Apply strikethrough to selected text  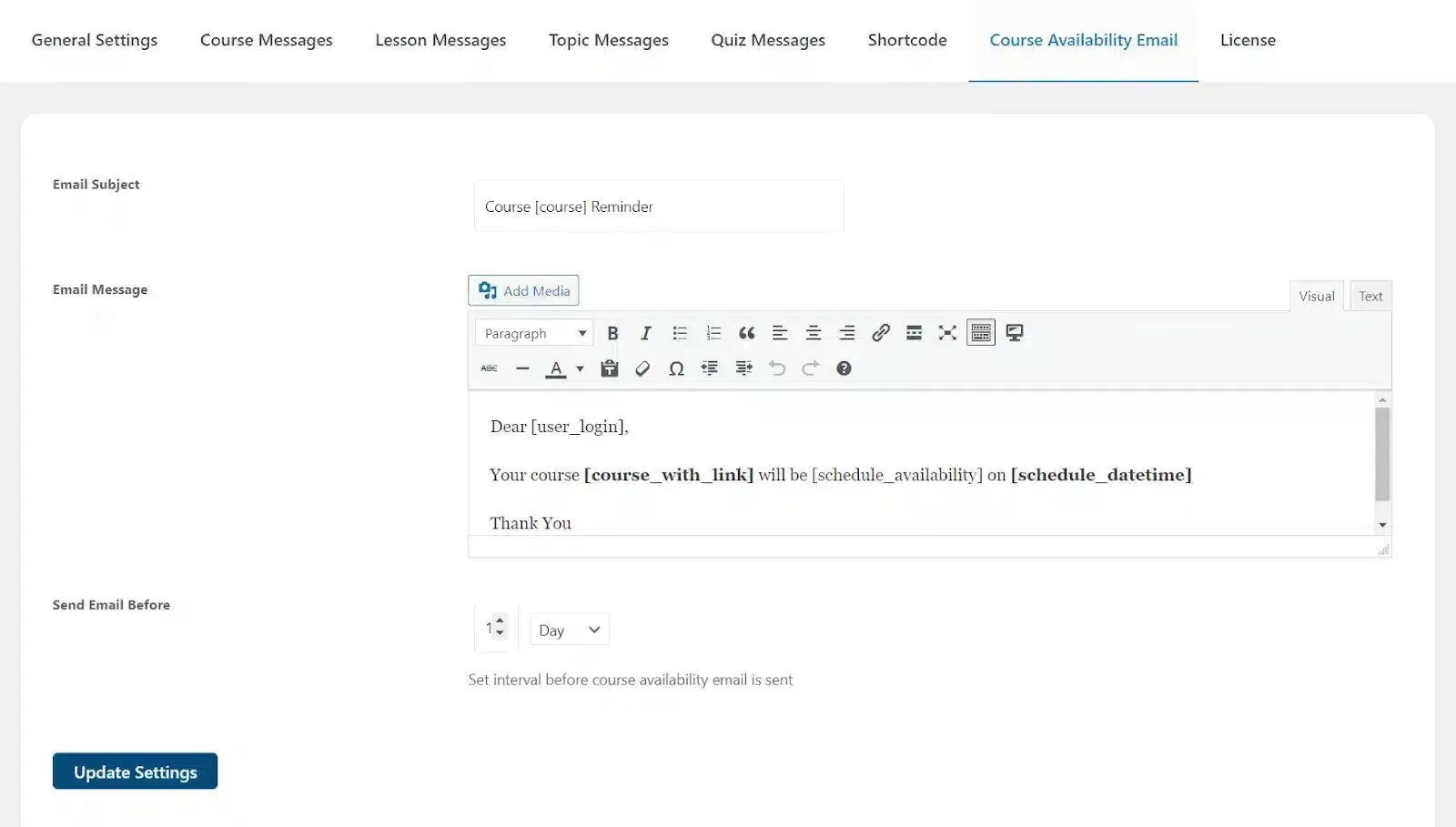click(x=490, y=368)
